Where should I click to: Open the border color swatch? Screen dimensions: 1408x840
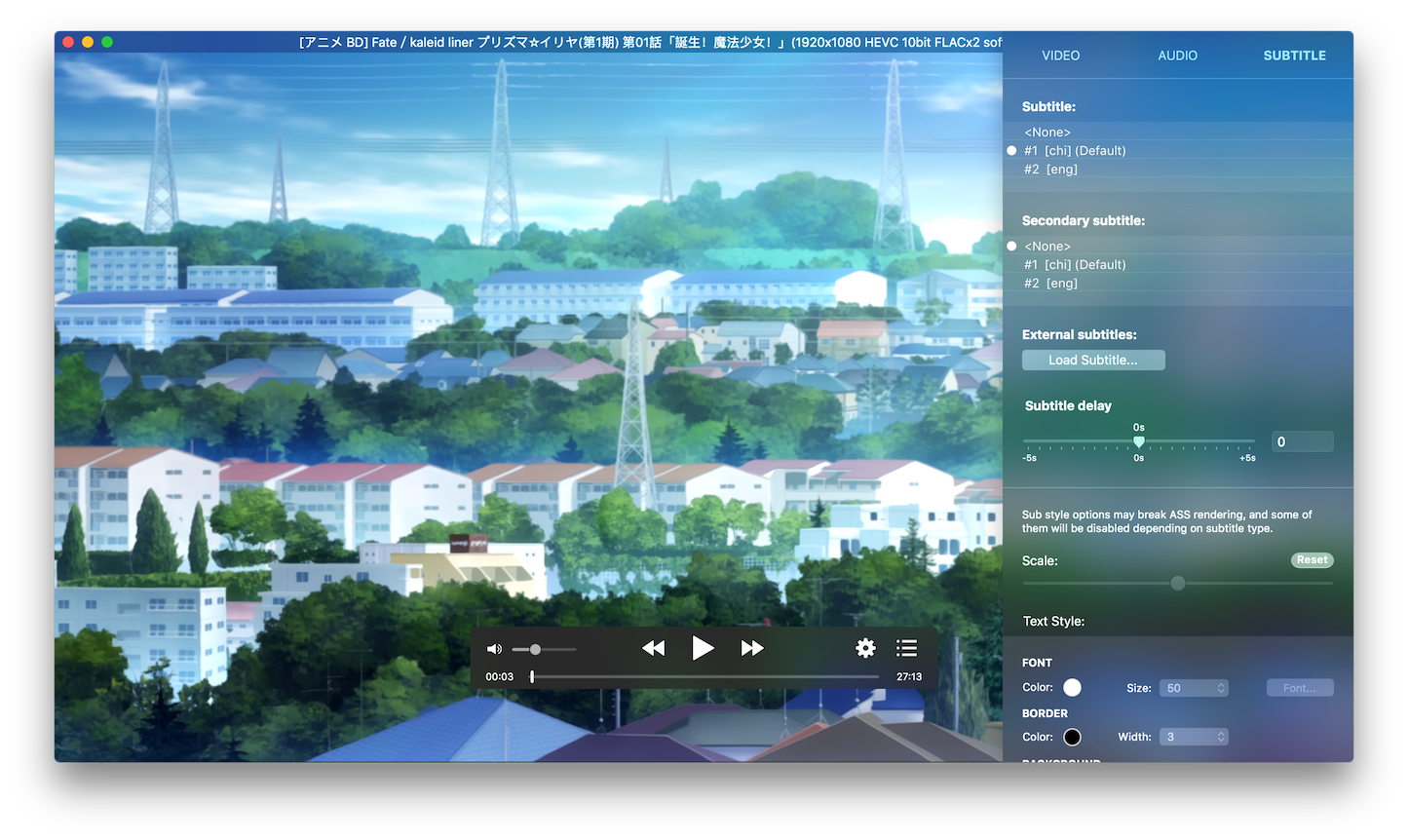[1072, 738]
